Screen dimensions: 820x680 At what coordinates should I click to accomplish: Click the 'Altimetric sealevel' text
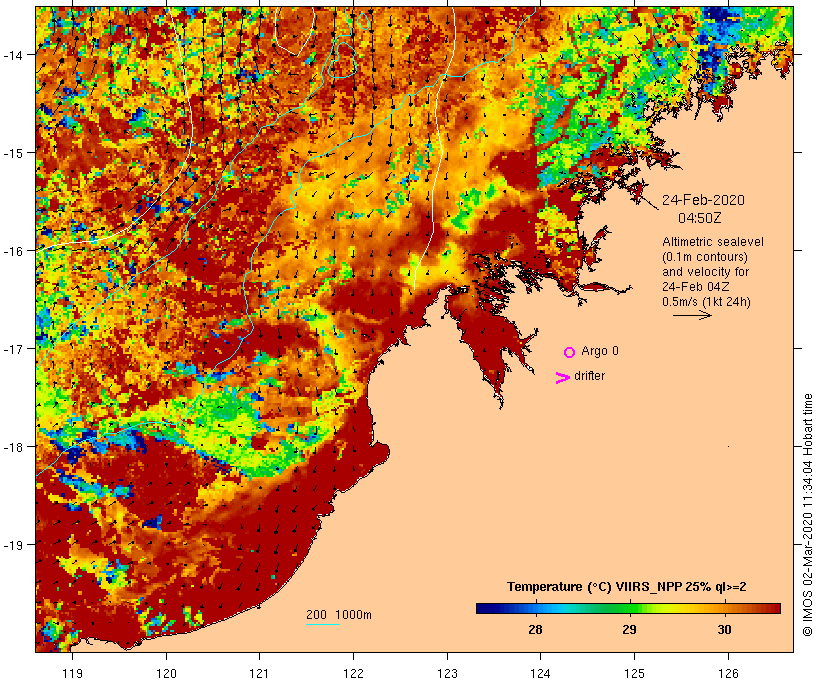713,242
